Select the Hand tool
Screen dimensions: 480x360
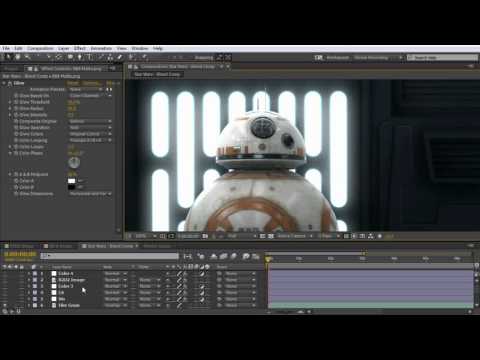18,57
